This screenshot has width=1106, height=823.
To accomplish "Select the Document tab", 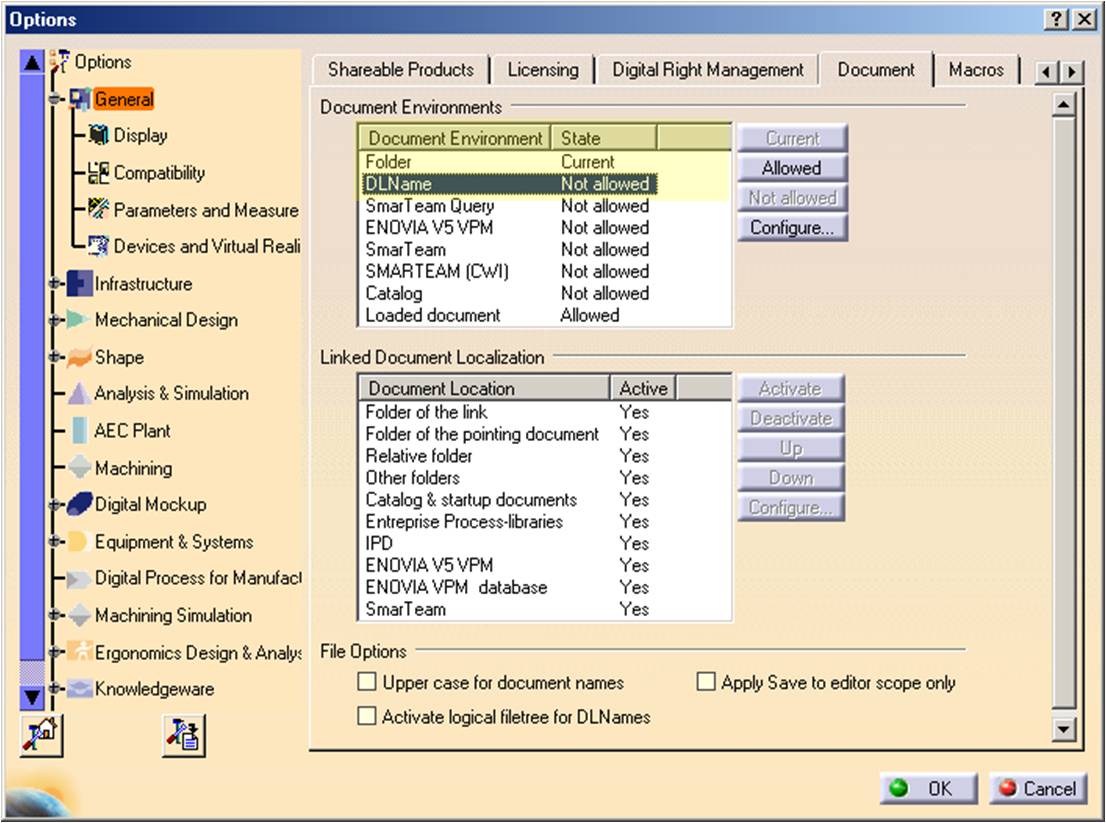I will point(876,69).
